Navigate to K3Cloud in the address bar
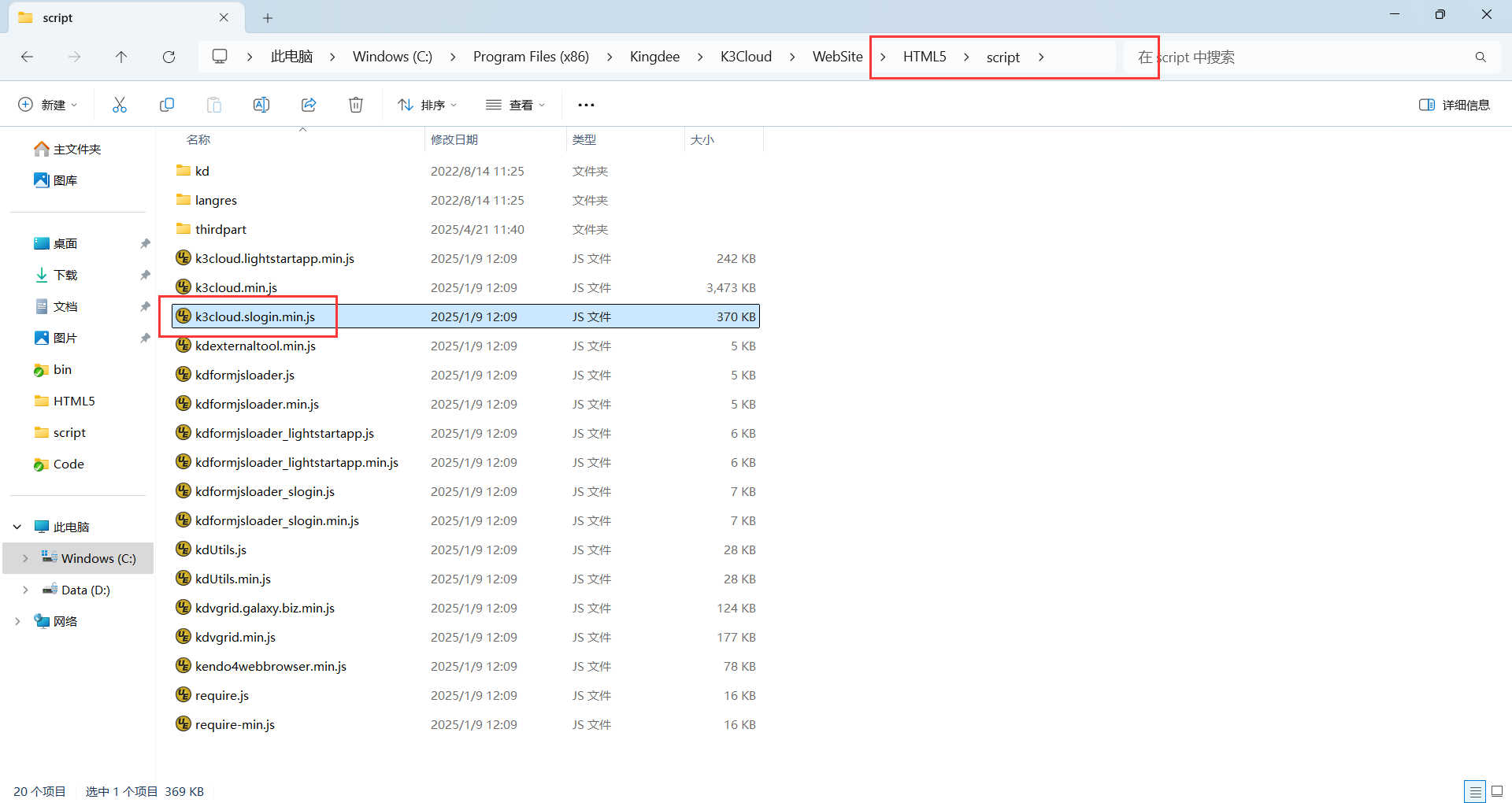The width and height of the screenshot is (1512, 803). coord(746,57)
